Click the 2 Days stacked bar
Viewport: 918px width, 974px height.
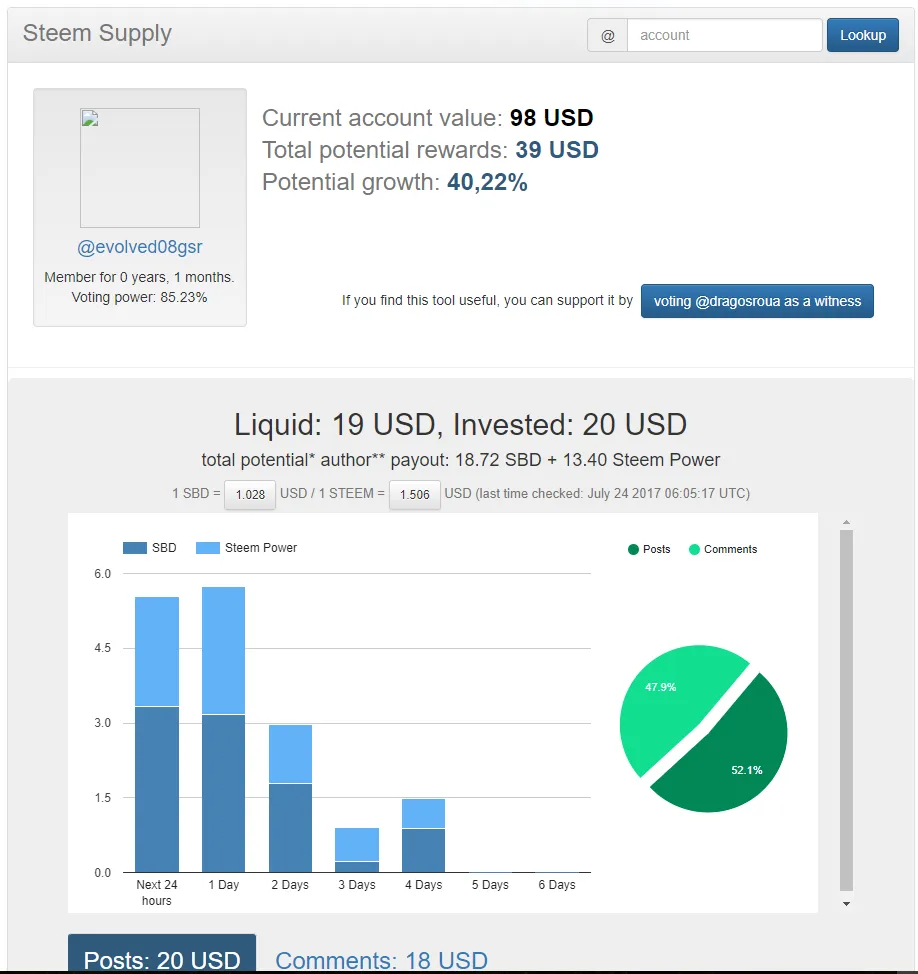pos(291,798)
